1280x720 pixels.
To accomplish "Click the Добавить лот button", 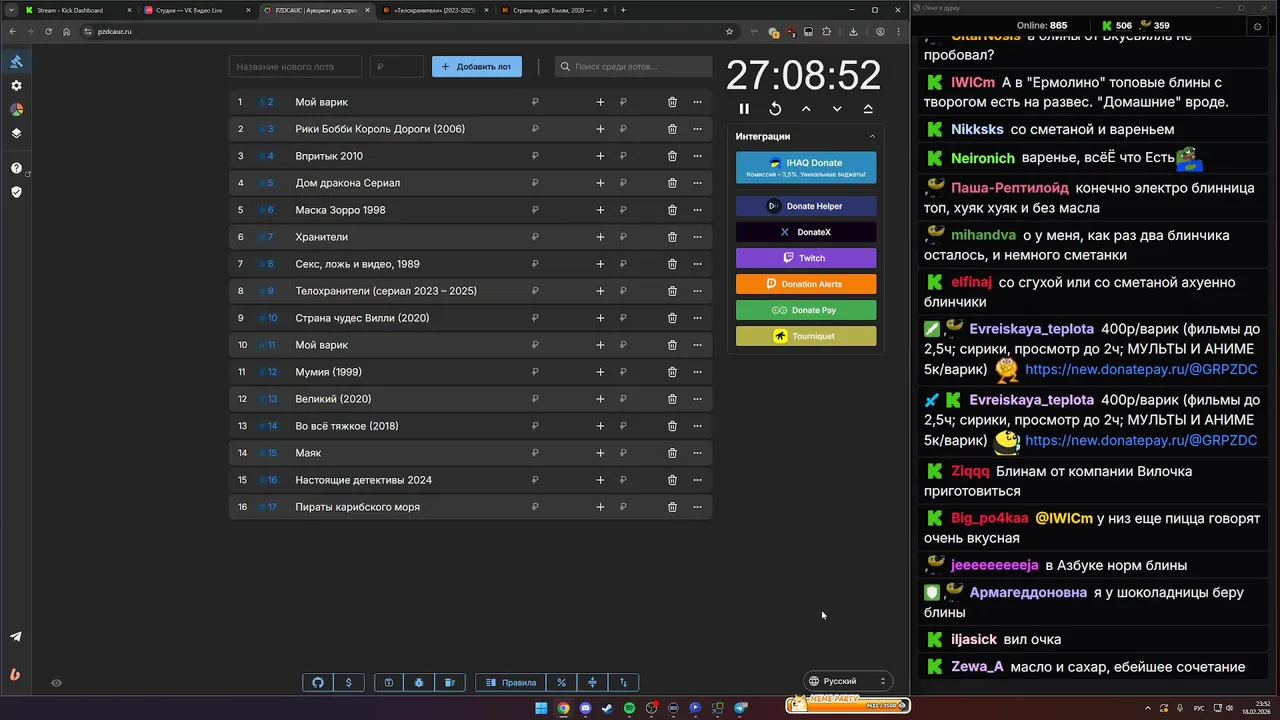I will [x=477, y=67].
